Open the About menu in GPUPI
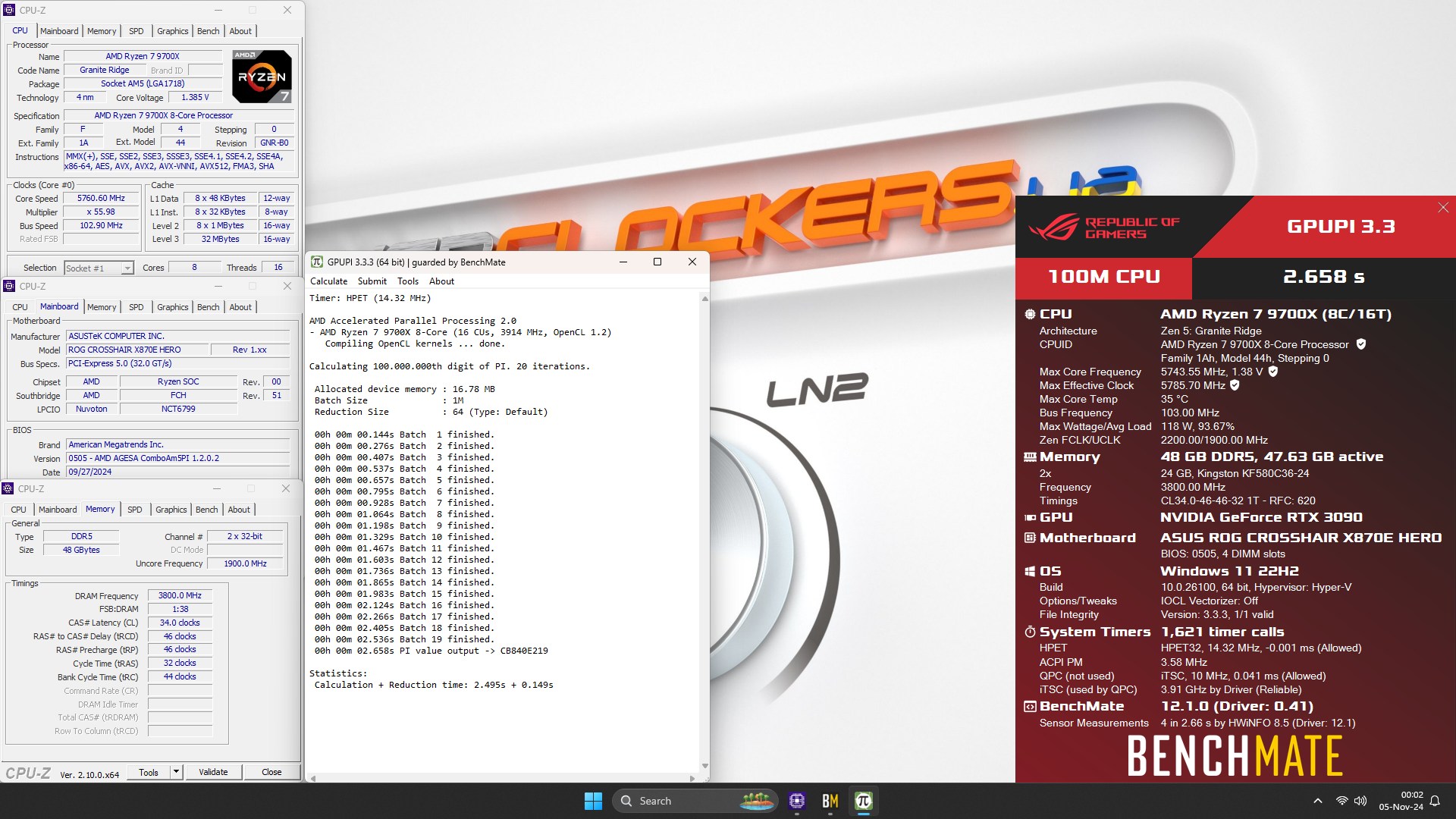The width and height of the screenshot is (1456, 819). 441,281
